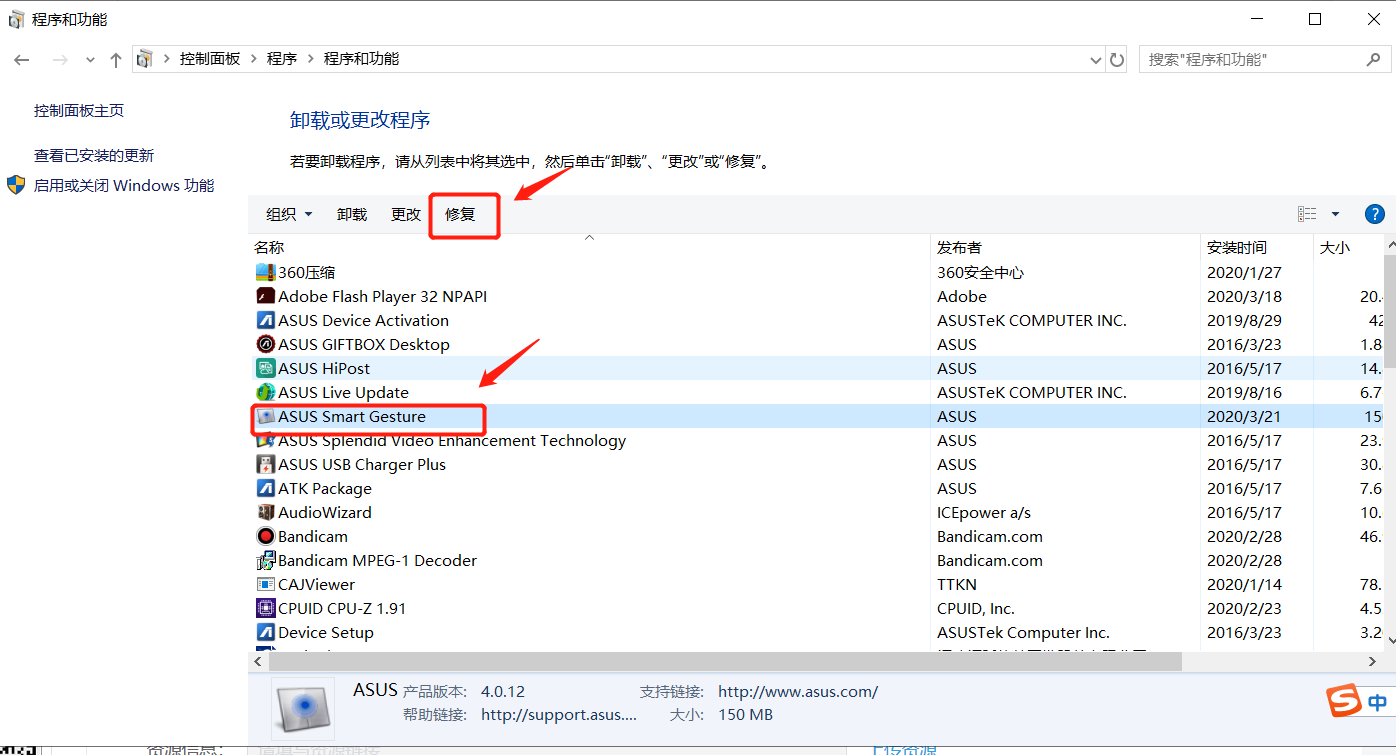This screenshot has height=755, width=1396.
Task: Sort by the 发布者 column header
Action: tap(959, 247)
